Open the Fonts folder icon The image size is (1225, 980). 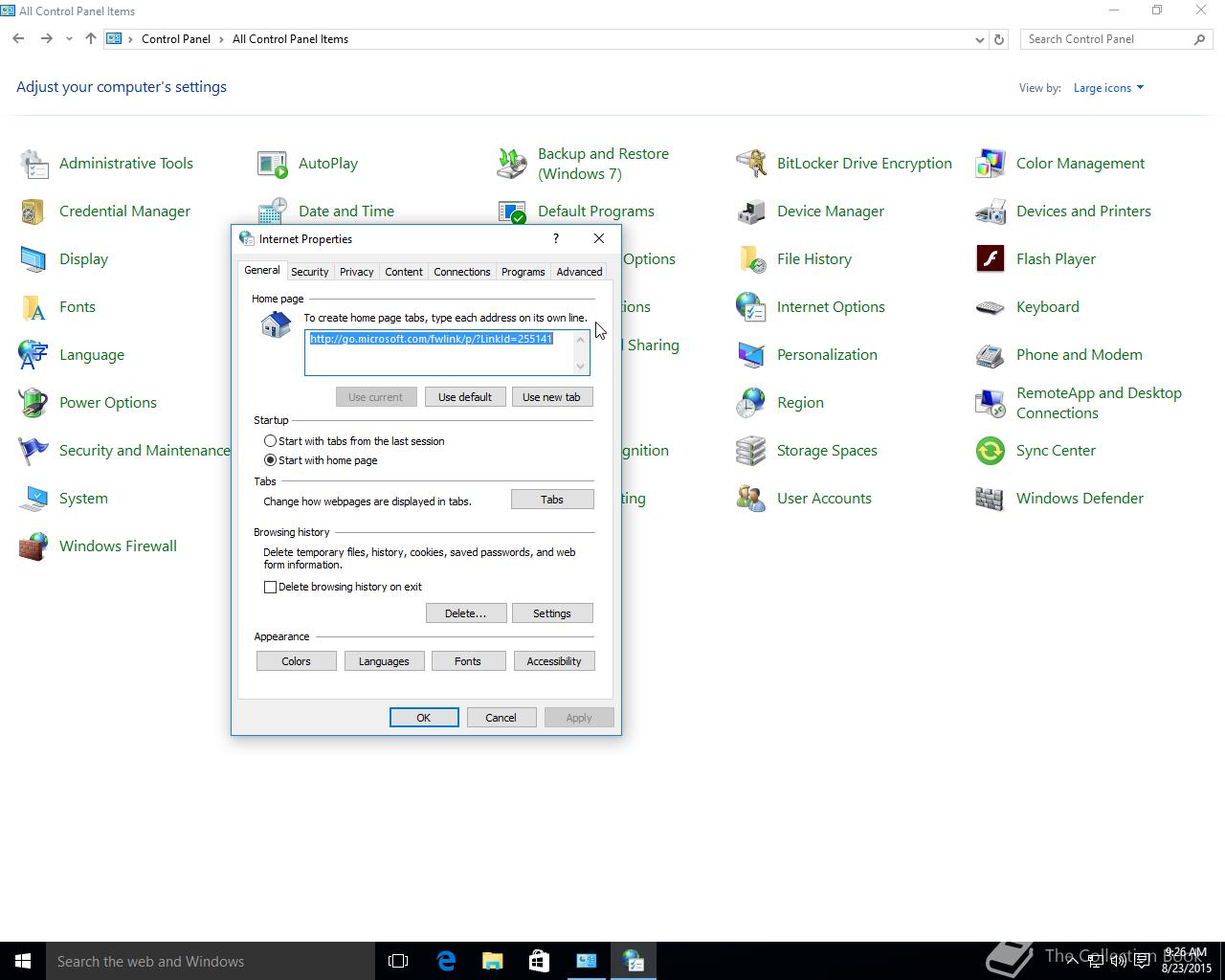pos(33,307)
